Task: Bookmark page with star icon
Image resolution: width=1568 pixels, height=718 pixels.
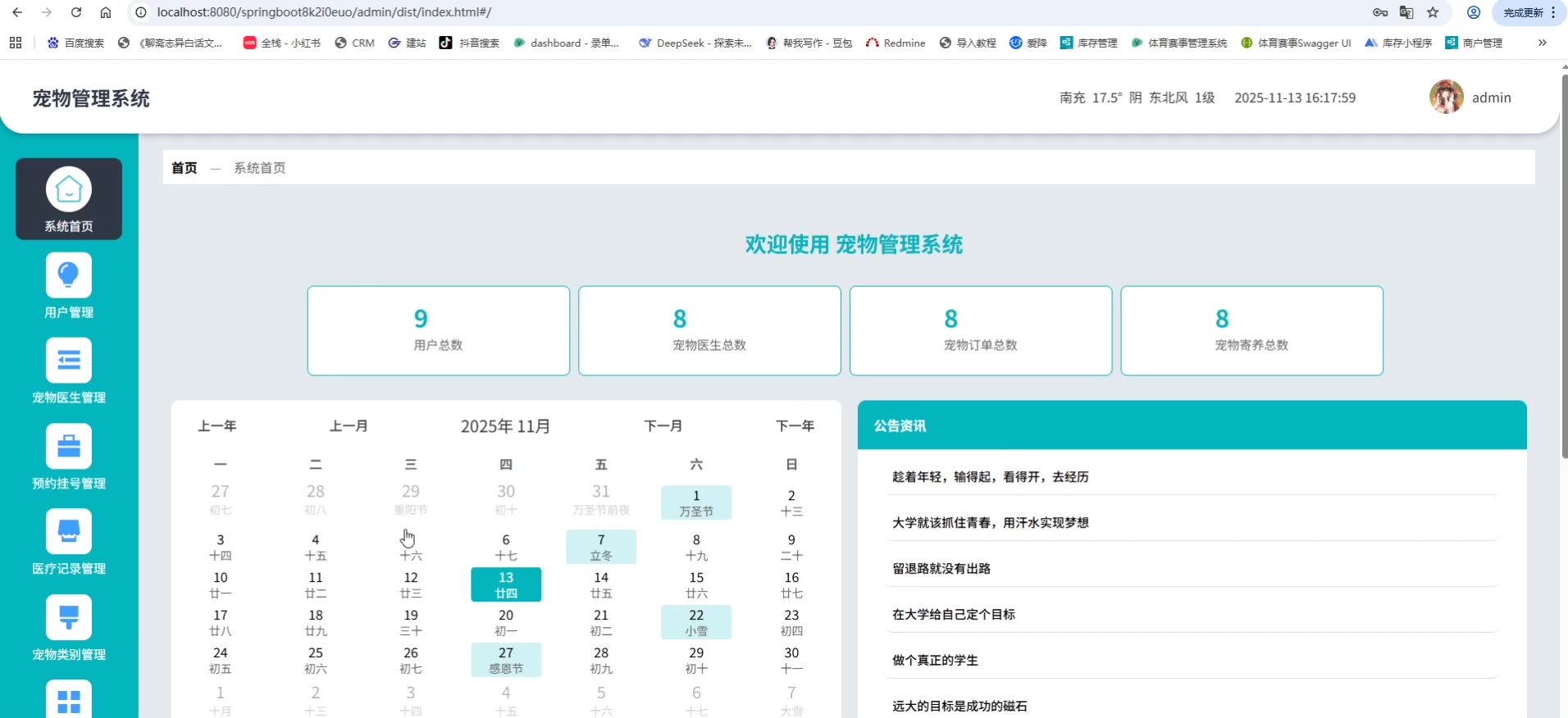Action: coord(1433,12)
